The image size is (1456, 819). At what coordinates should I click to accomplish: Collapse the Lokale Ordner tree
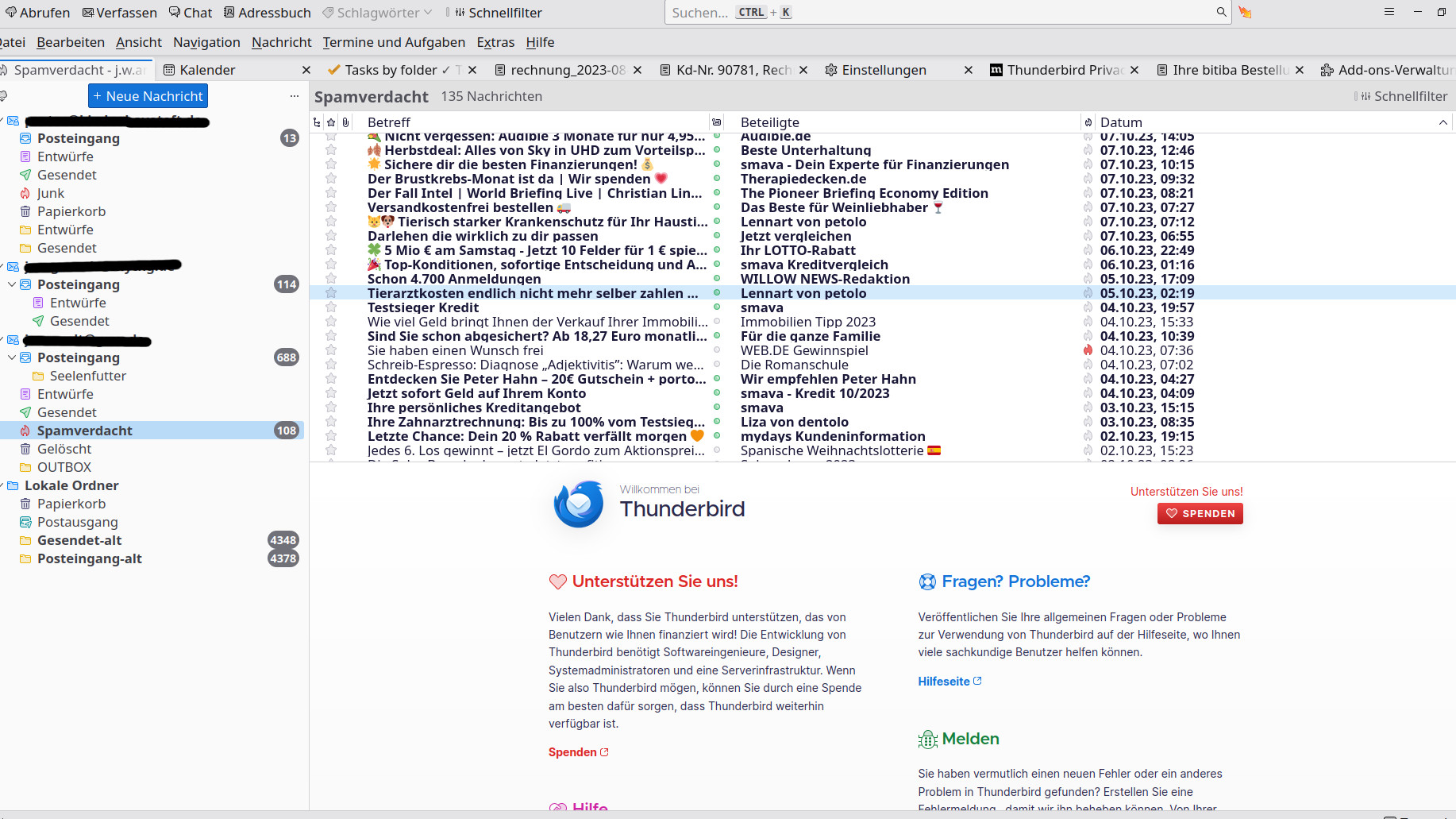pyautogui.click(x=2, y=485)
